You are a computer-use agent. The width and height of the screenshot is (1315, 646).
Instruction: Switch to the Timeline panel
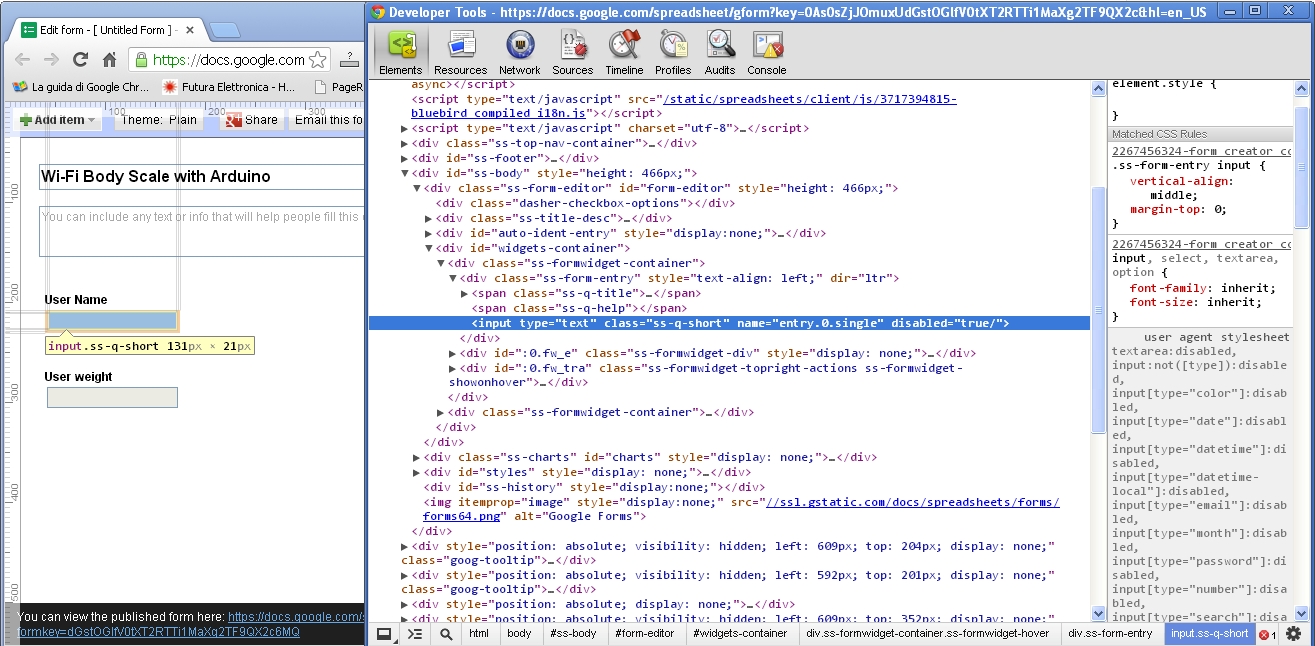[624, 52]
